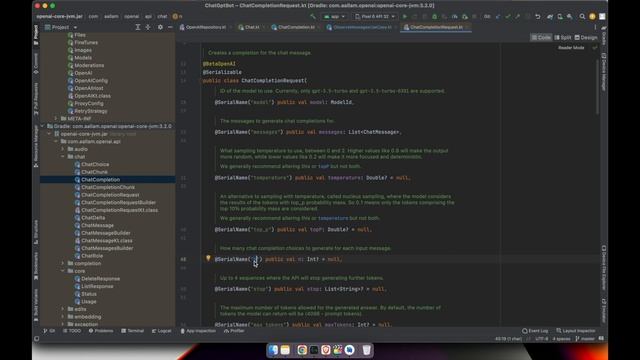Image resolution: width=640 pixels, height=360 pixels.
Task: Switch editor to Design view
Action: [586, 38]
